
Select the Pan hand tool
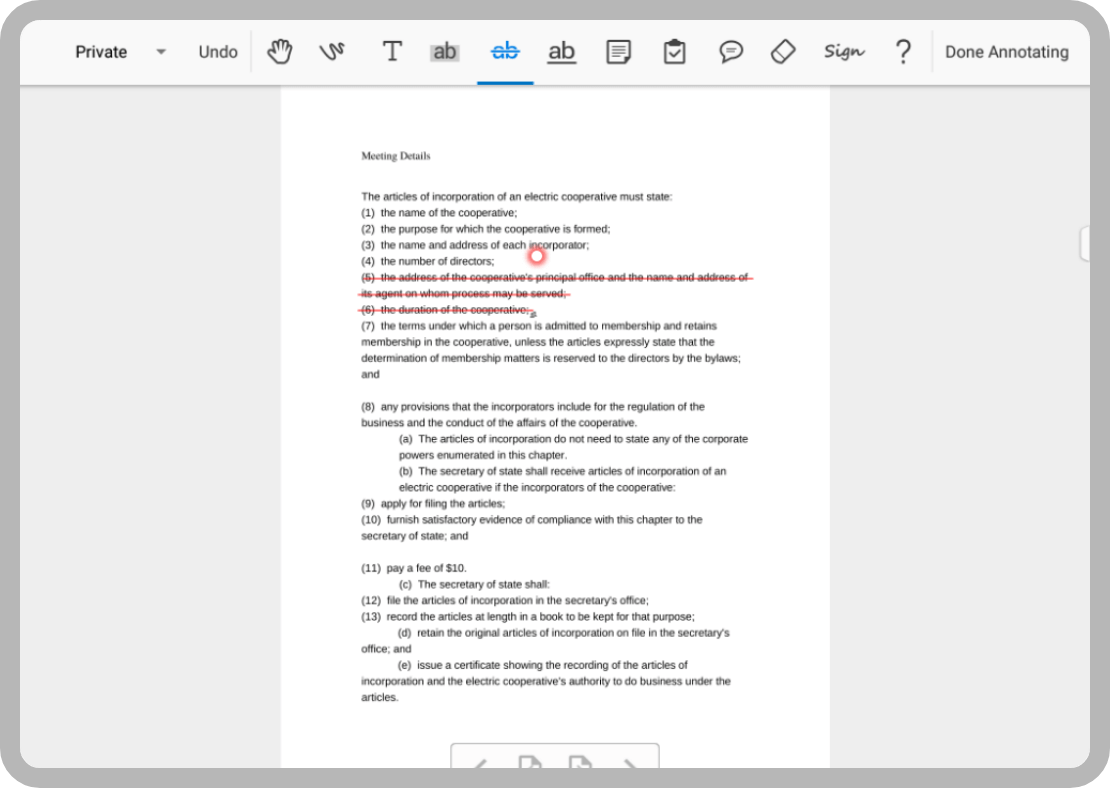point(279,52)
